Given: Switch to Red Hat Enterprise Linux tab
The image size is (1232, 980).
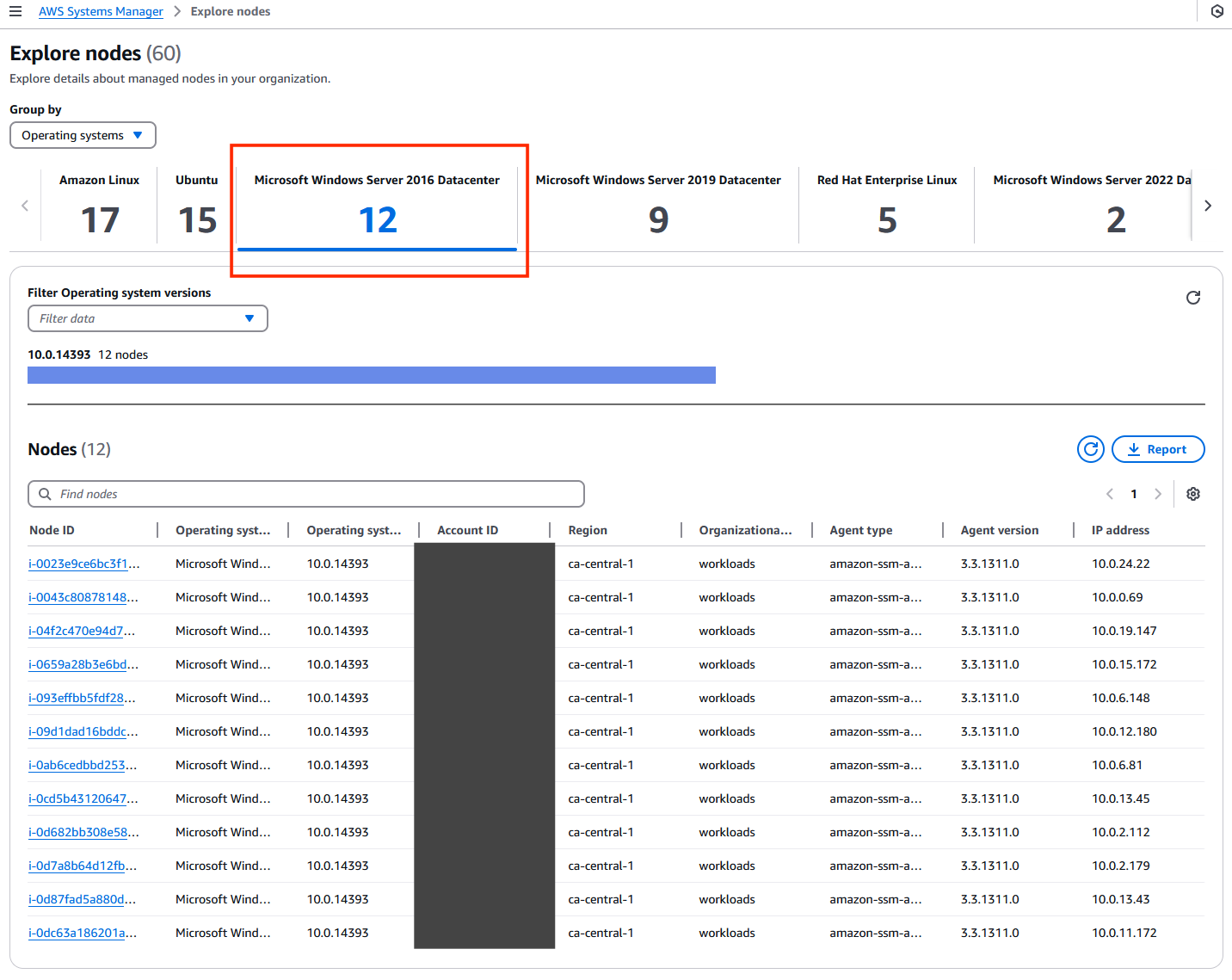Looking at the screenshot, I should click(x=887, y=206).
